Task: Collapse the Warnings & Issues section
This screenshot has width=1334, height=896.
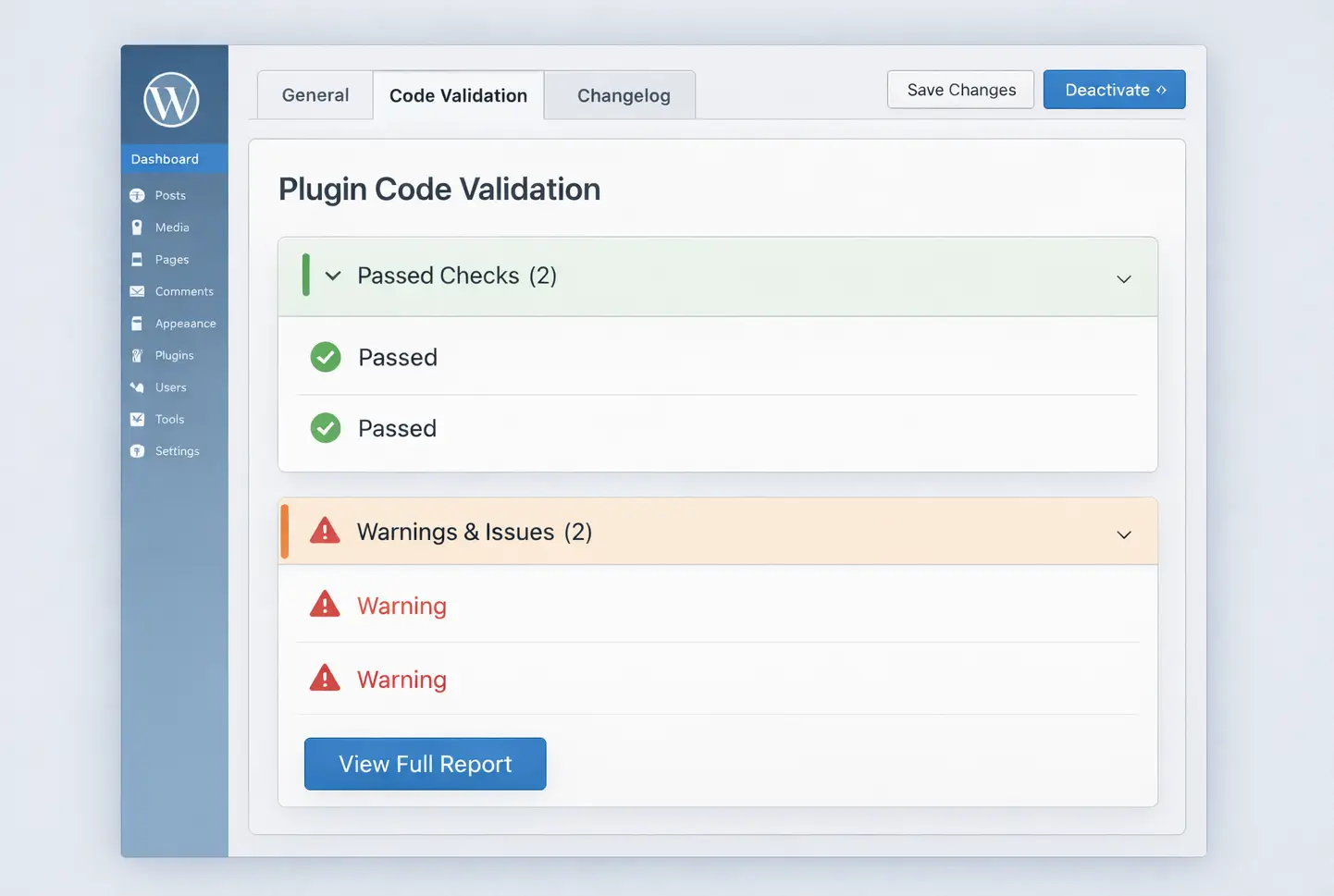Action: tap(1123, 534)
